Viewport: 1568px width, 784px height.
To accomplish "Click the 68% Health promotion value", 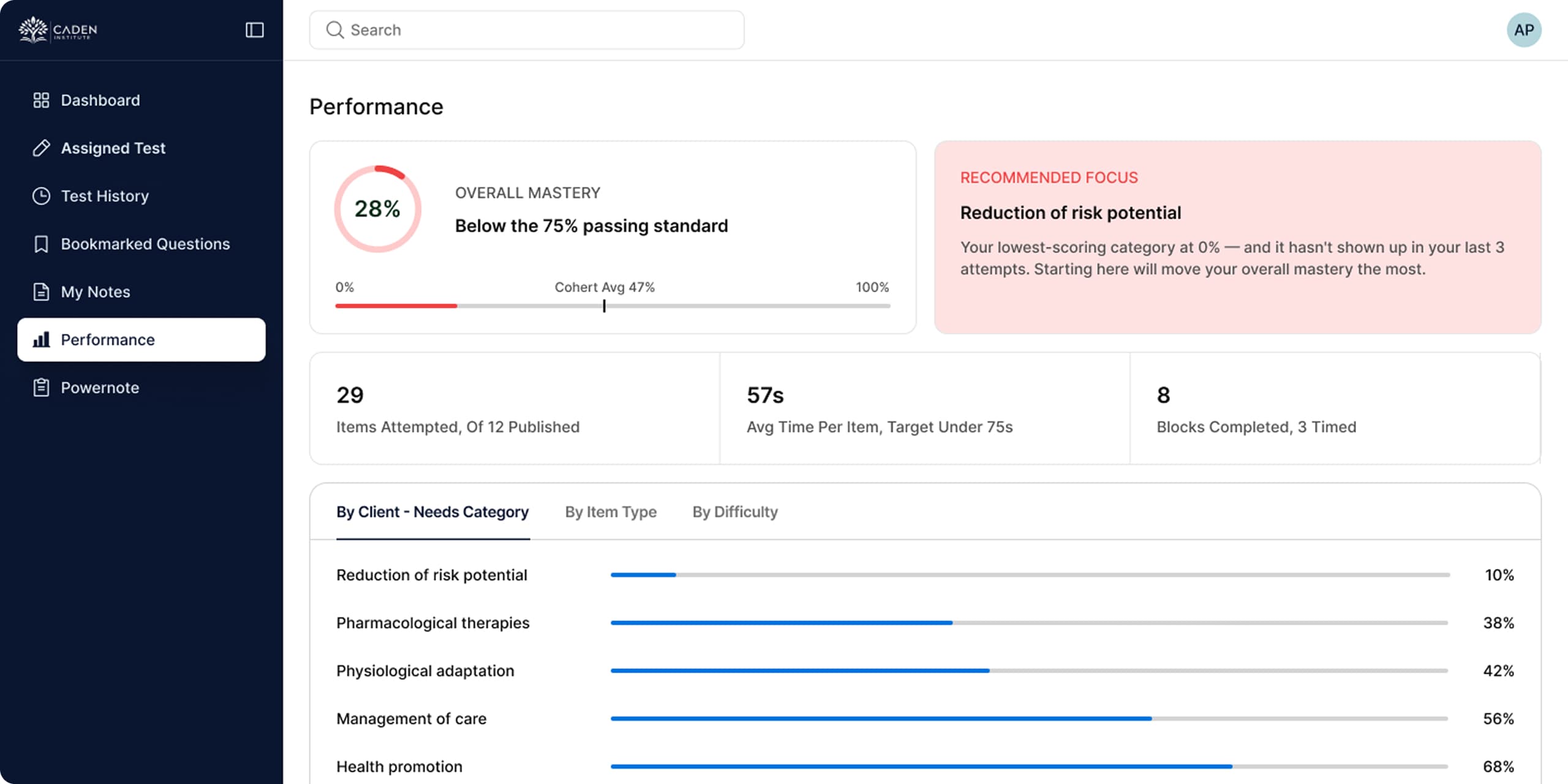I will [1498, 766].
